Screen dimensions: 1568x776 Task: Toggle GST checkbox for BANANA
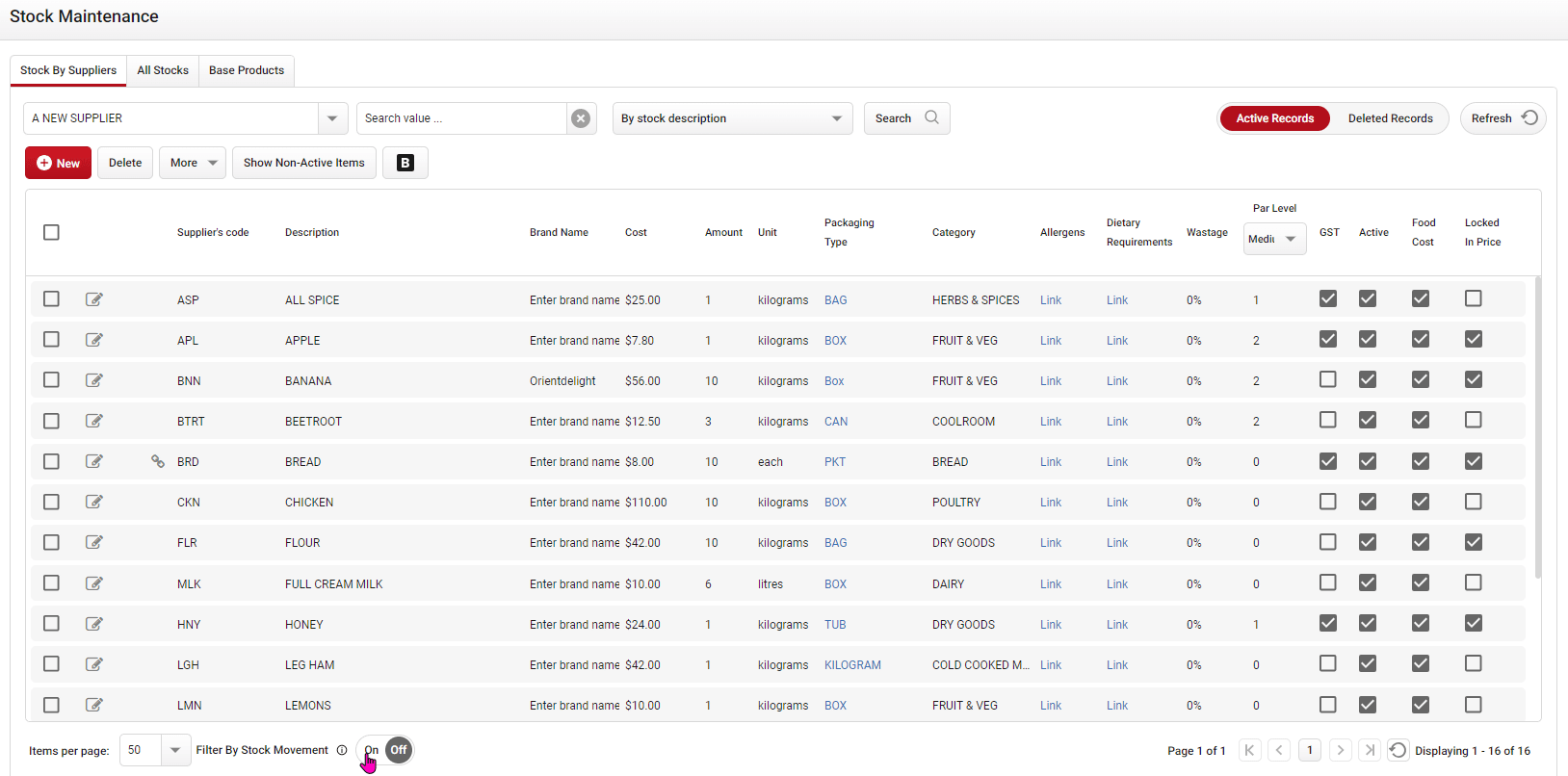1328,379
